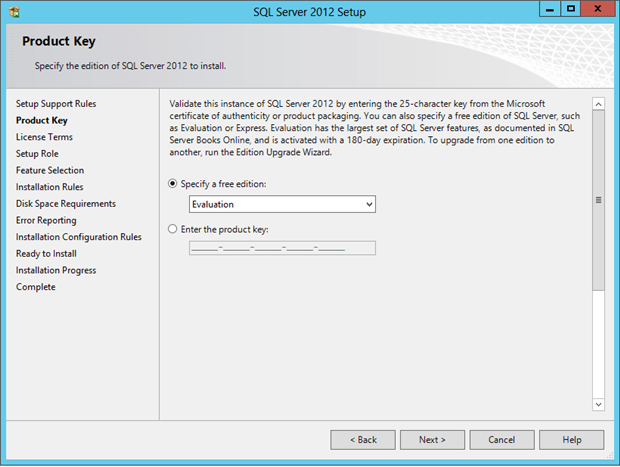This screenshot has width=620, height=467.
Task: Select the License Terms step
Action: pyautogui.click(x=44, y=137)
